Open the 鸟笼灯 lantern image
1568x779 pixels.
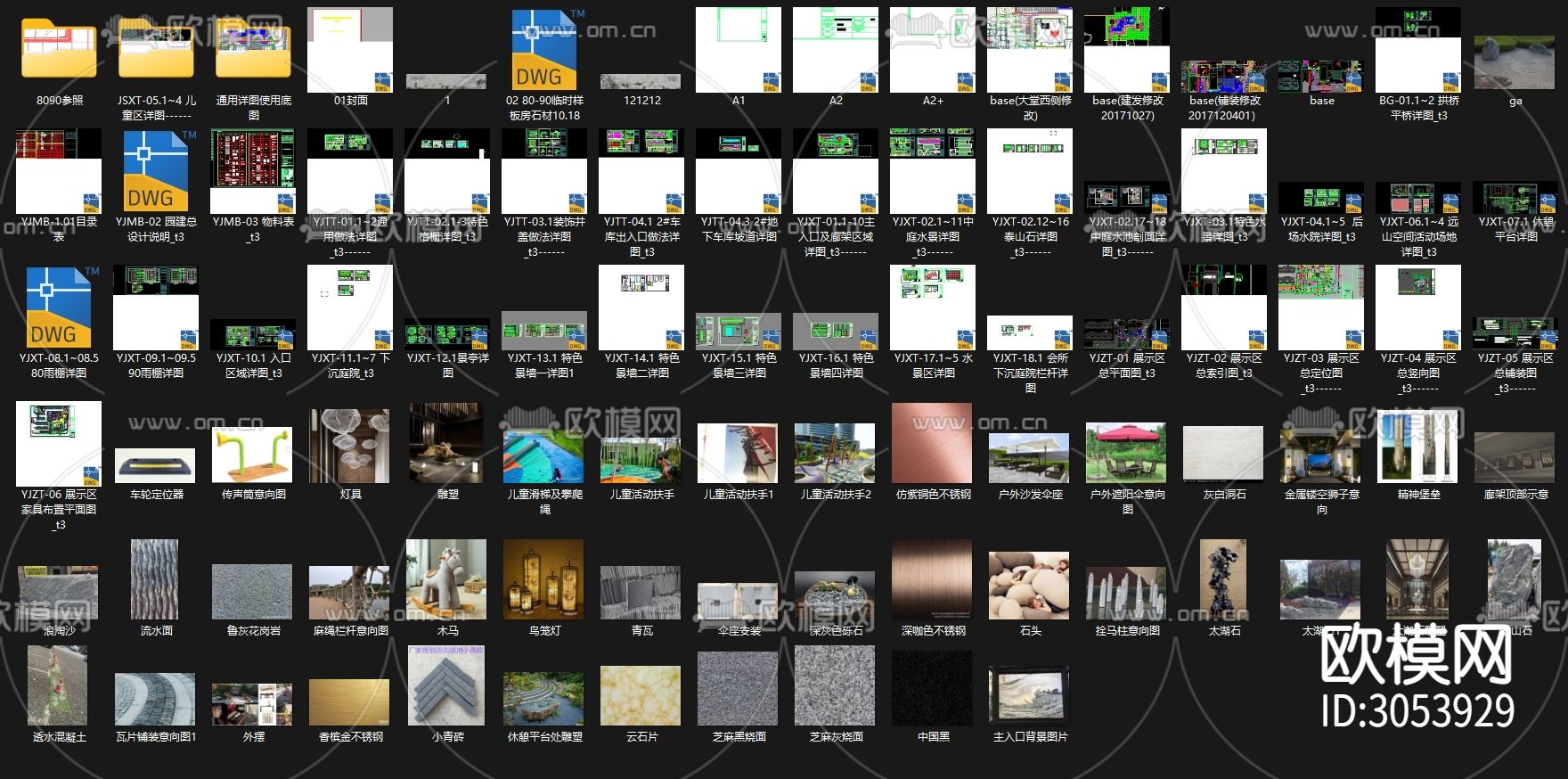(544, 579)
